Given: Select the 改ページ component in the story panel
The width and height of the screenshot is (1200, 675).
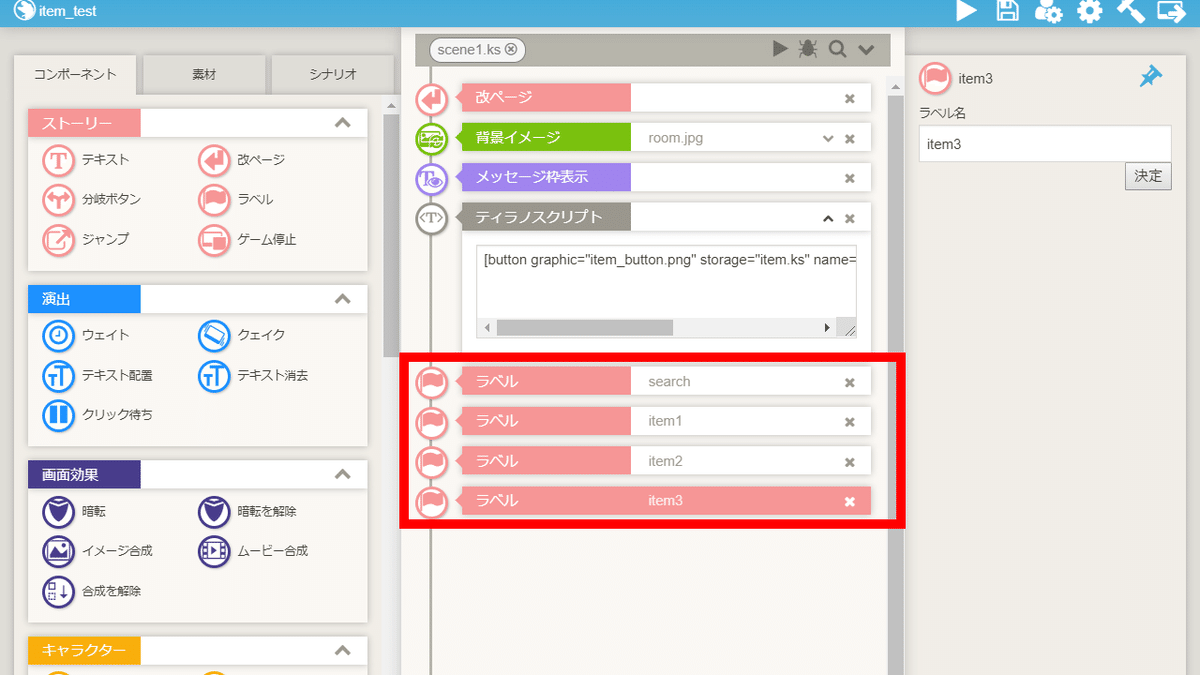Looking at the screenshot, I should (x=242, y=160).
